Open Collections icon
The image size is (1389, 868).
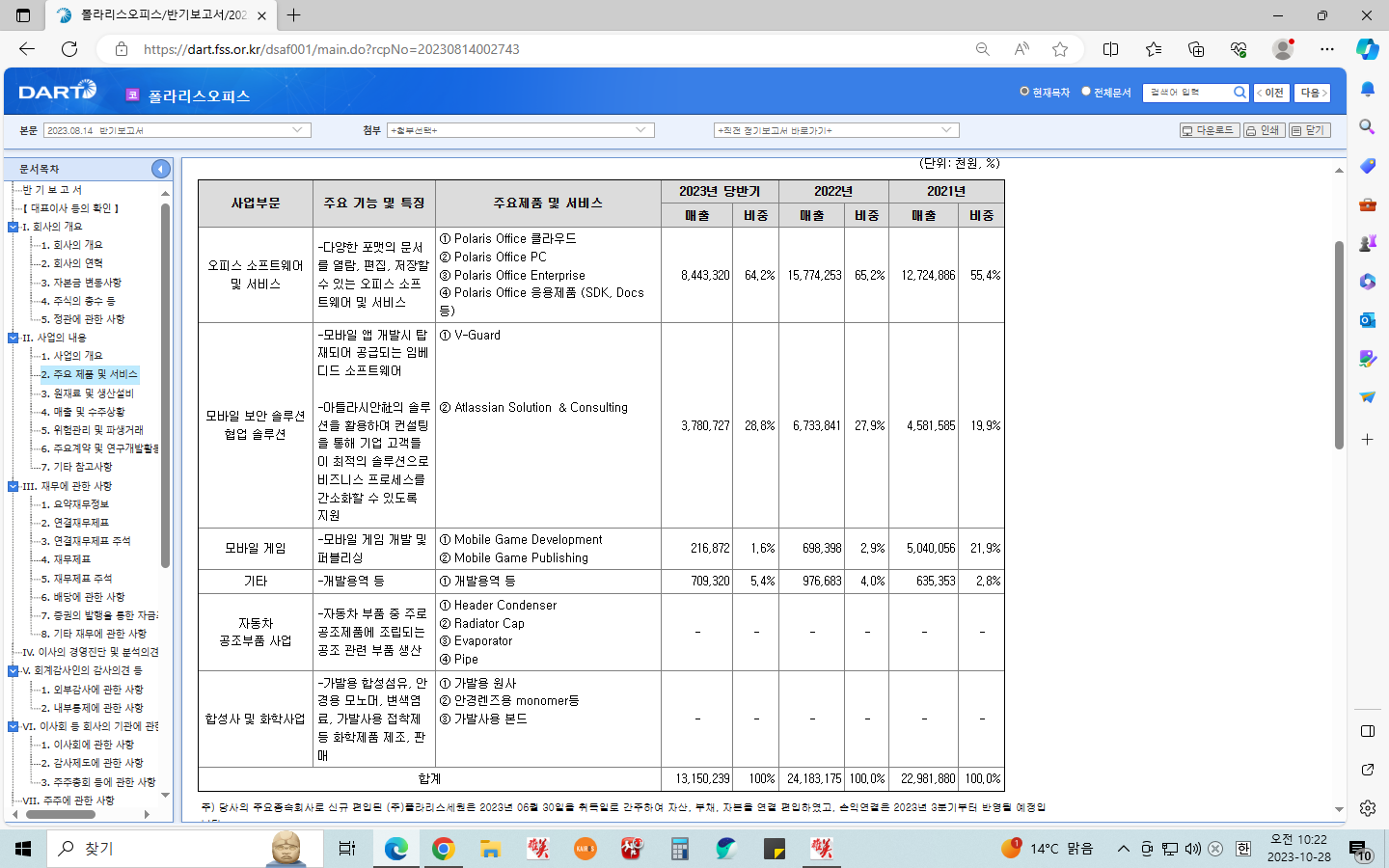[x=1196, y=49]
